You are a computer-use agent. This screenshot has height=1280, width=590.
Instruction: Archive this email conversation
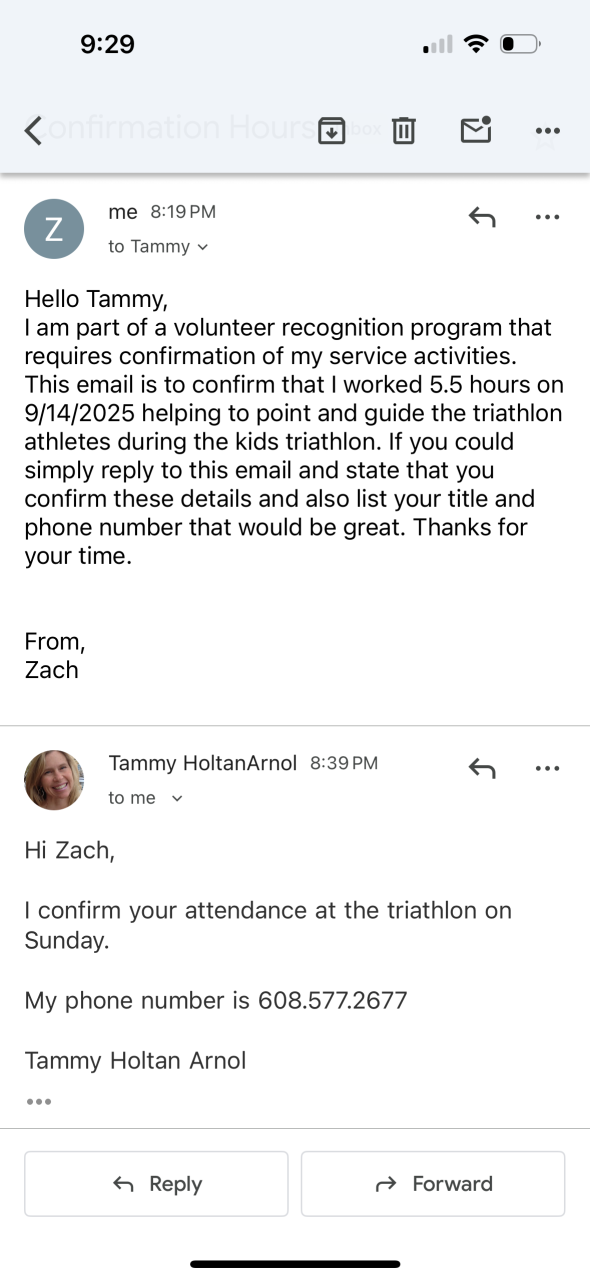click(x=331, y=130)
